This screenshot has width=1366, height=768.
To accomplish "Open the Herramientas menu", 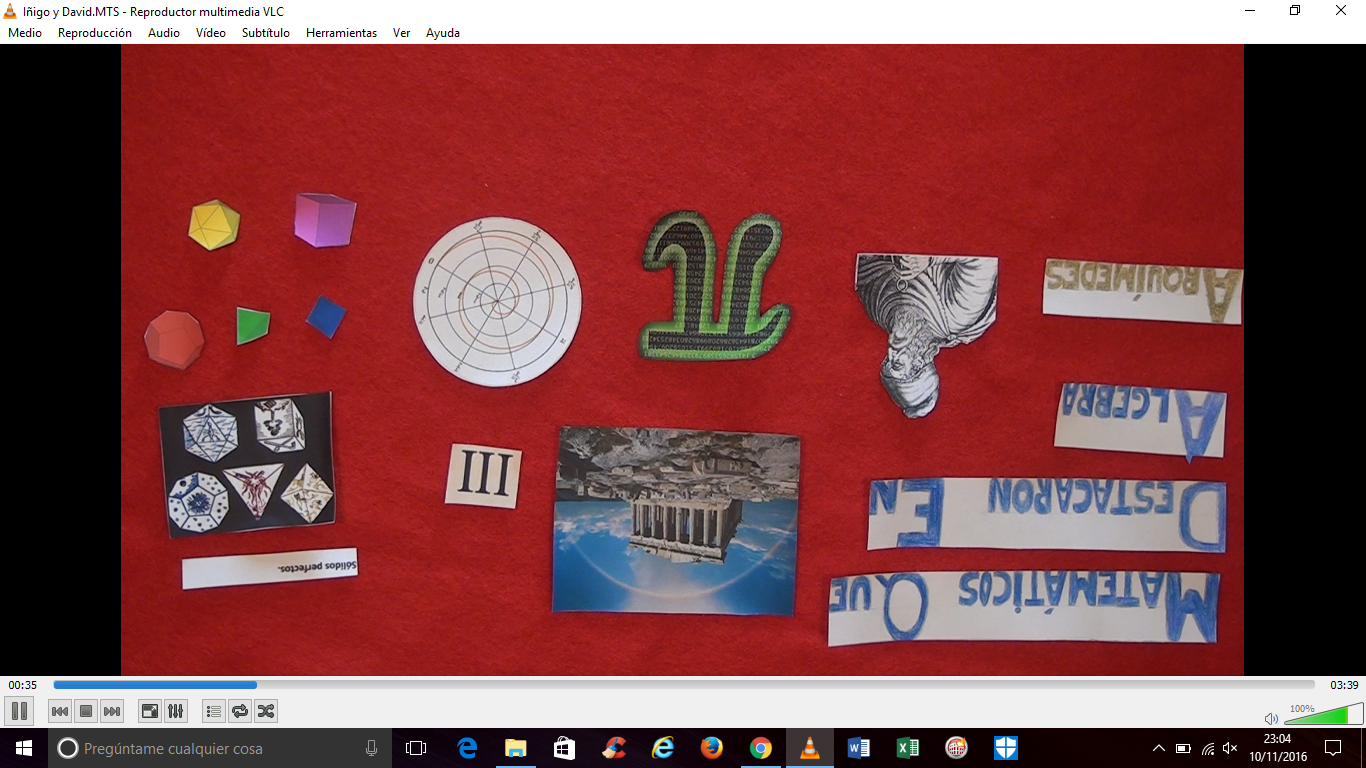I will click(x=340, y=32).
